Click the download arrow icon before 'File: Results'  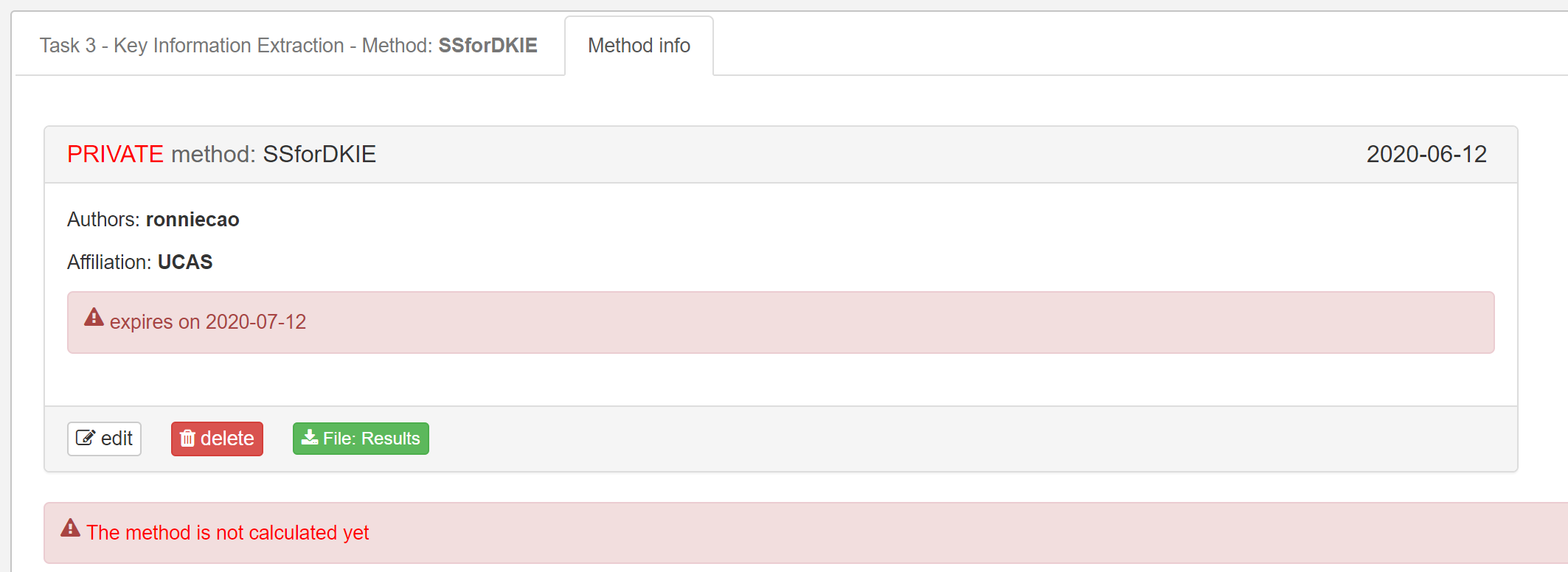(311, 438)
